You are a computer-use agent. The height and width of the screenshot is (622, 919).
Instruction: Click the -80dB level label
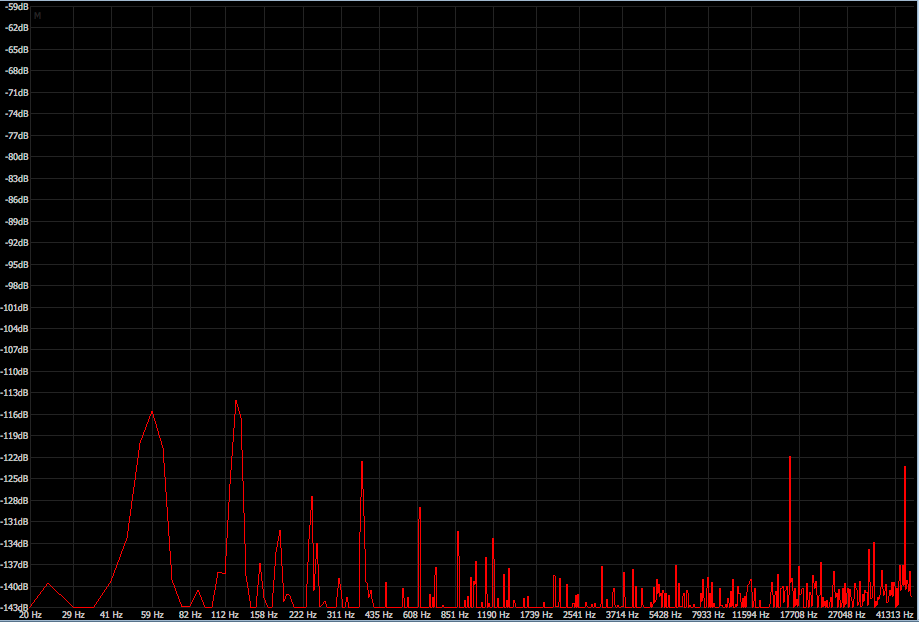pos(15,157)
